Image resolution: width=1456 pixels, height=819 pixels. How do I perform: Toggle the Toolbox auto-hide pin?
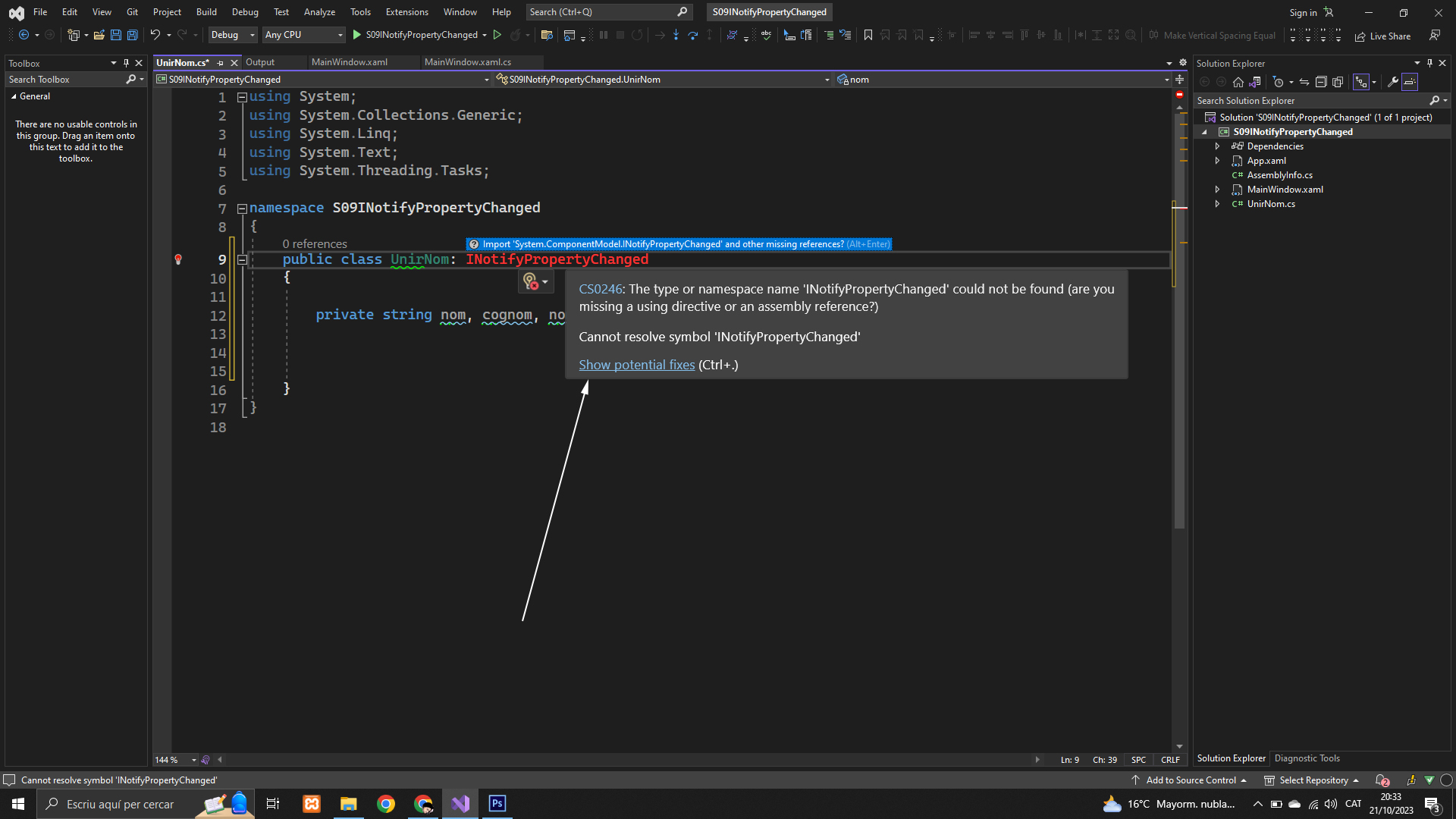126,63
